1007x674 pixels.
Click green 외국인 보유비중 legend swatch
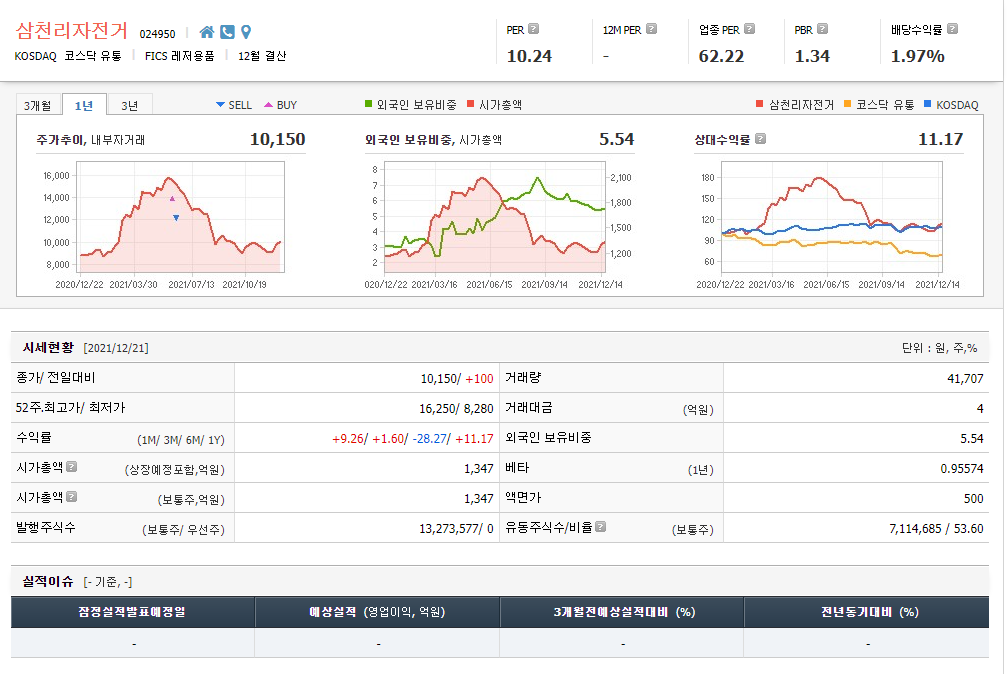pos(369,104)
